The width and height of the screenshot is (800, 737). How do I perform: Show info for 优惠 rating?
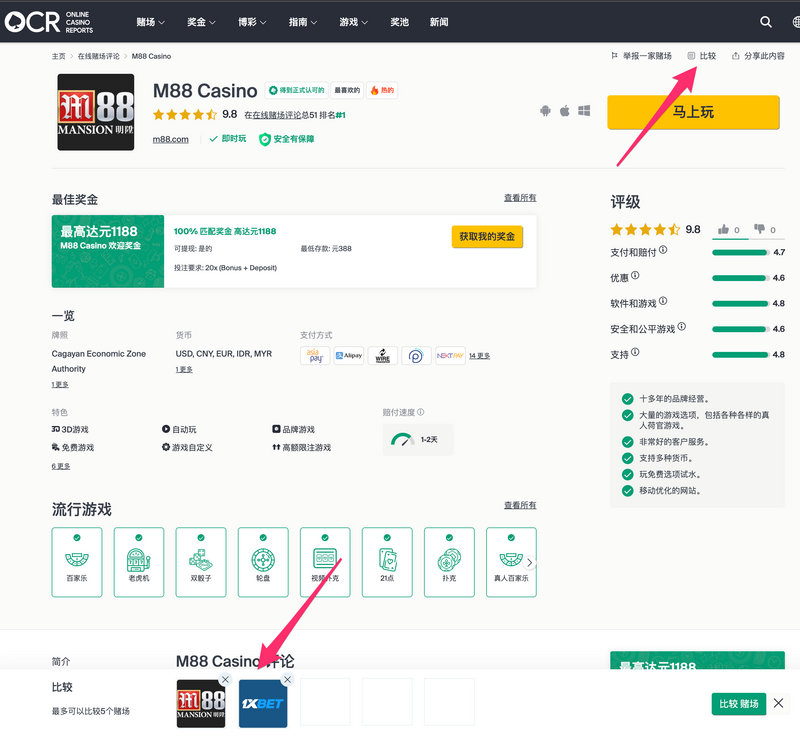click(x=635, y=275)
